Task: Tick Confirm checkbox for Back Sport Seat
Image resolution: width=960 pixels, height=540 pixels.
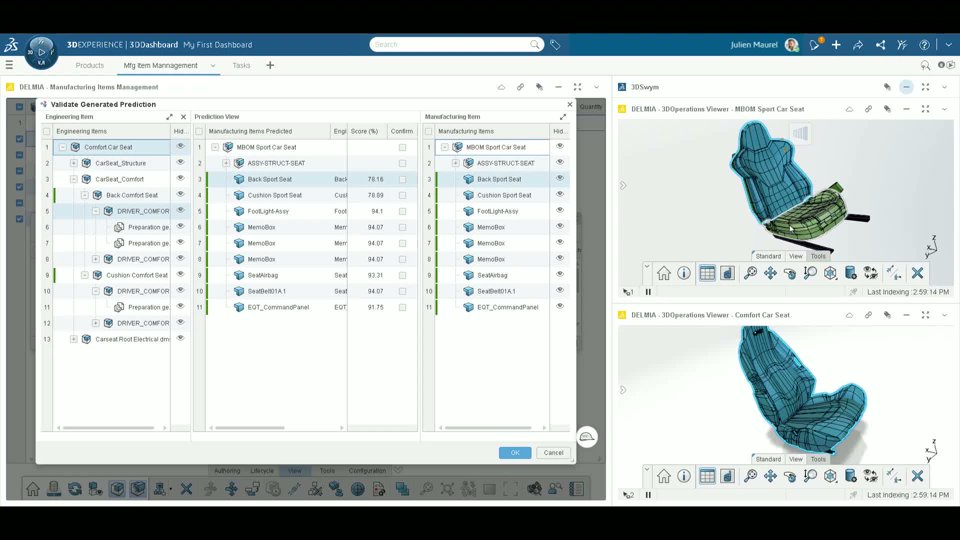Action: [402, 179]
